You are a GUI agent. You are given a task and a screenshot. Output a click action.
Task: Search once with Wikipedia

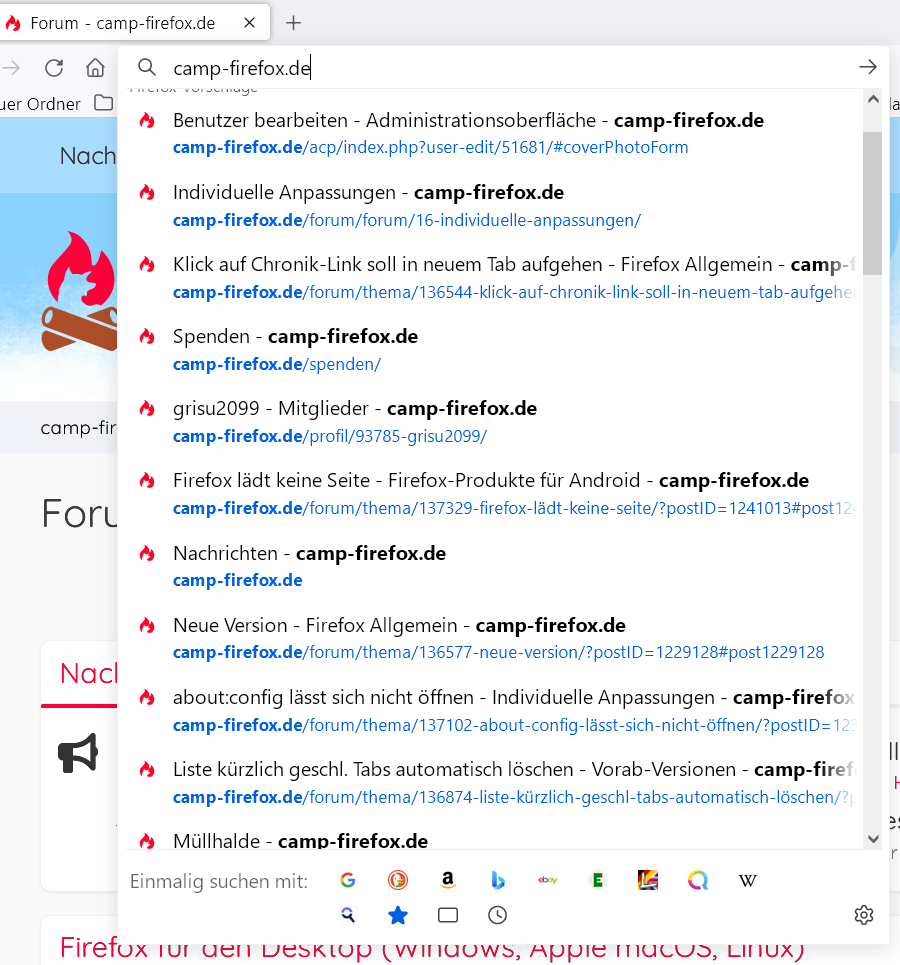click(747, 880)
